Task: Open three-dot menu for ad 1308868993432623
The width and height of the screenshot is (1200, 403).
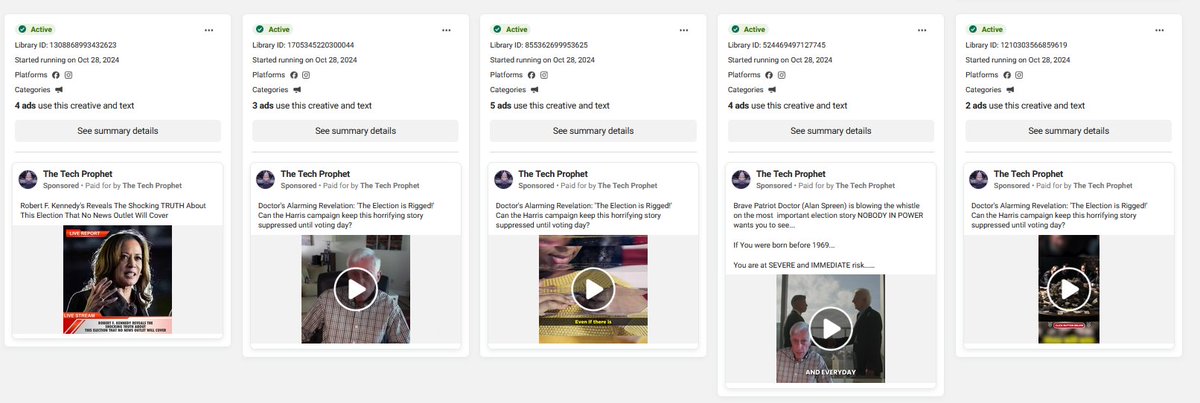Action: 208,30
